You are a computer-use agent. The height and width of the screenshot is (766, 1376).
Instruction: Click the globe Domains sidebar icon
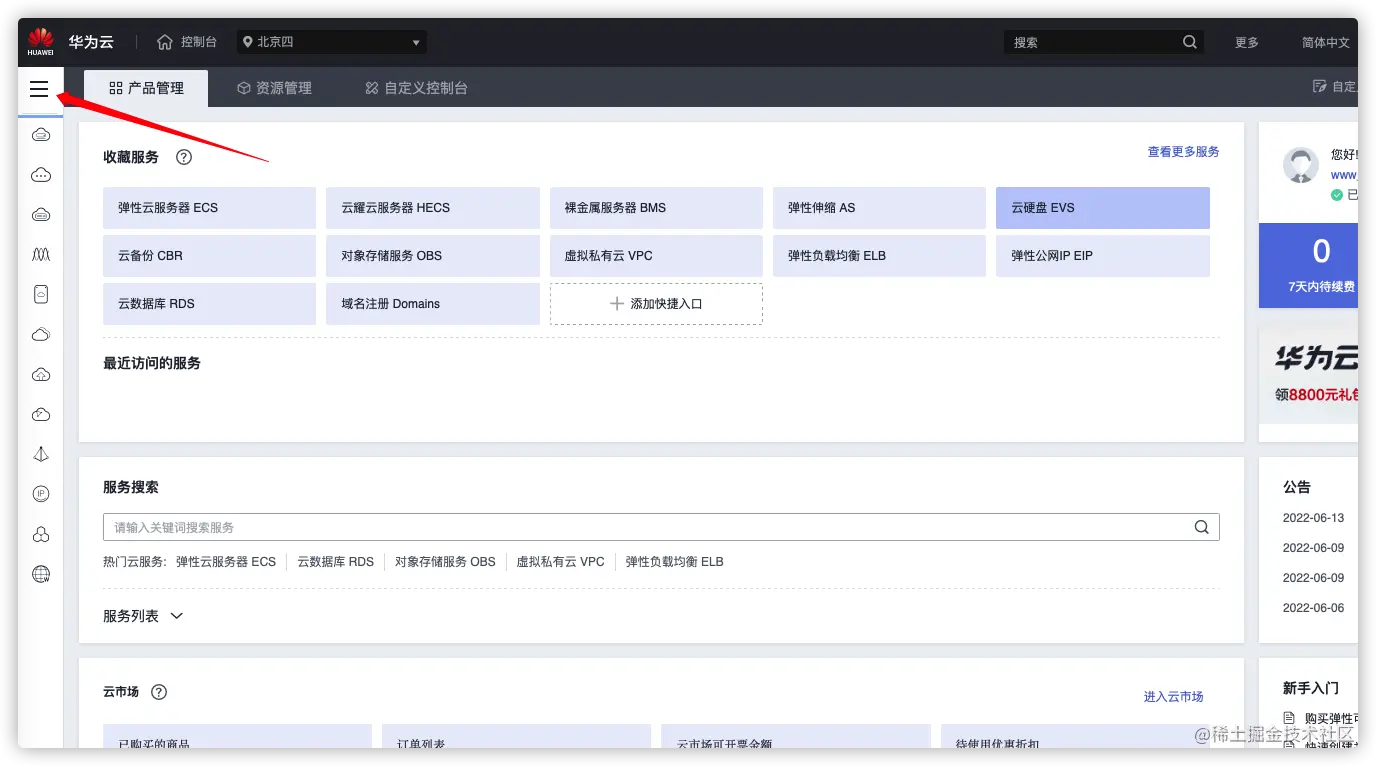coord(41,575)
